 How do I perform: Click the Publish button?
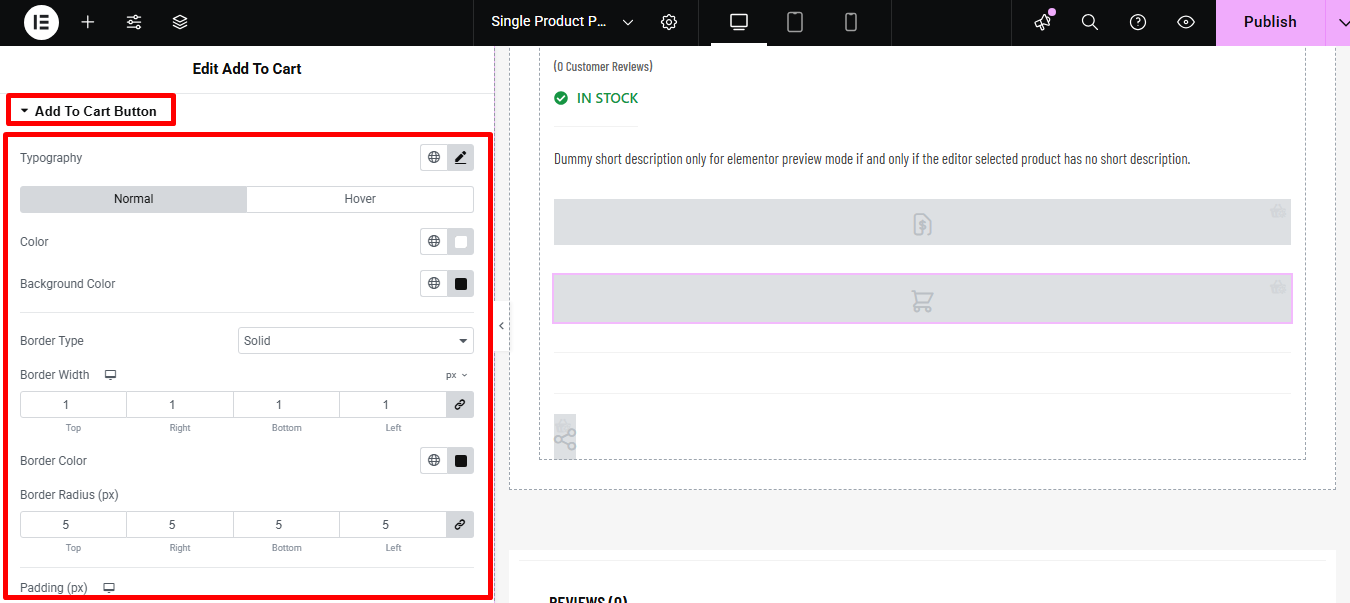click(1270, 22)
